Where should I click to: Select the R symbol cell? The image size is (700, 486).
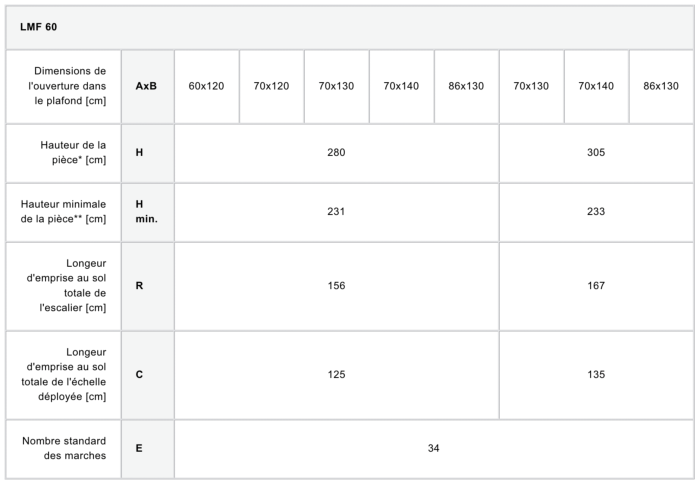coord(140,285)
